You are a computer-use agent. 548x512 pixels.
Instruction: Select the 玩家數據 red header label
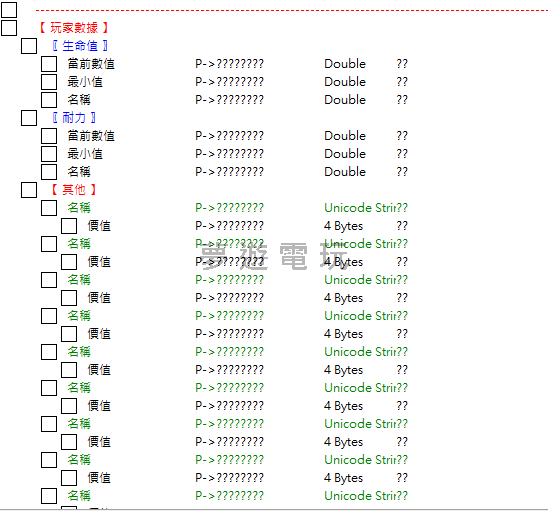pos(74,28)
